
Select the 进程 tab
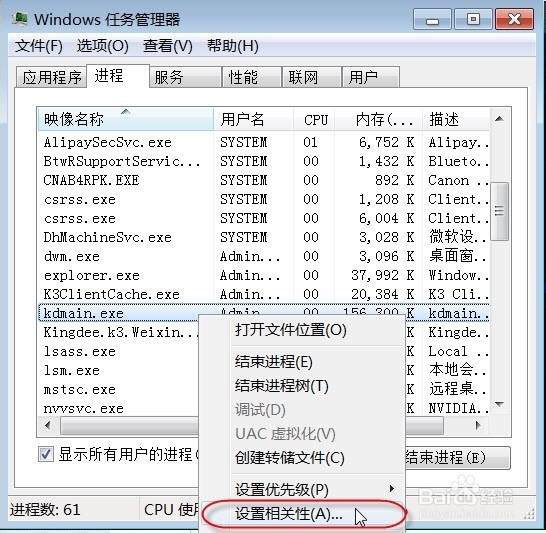tap(118, 76)
